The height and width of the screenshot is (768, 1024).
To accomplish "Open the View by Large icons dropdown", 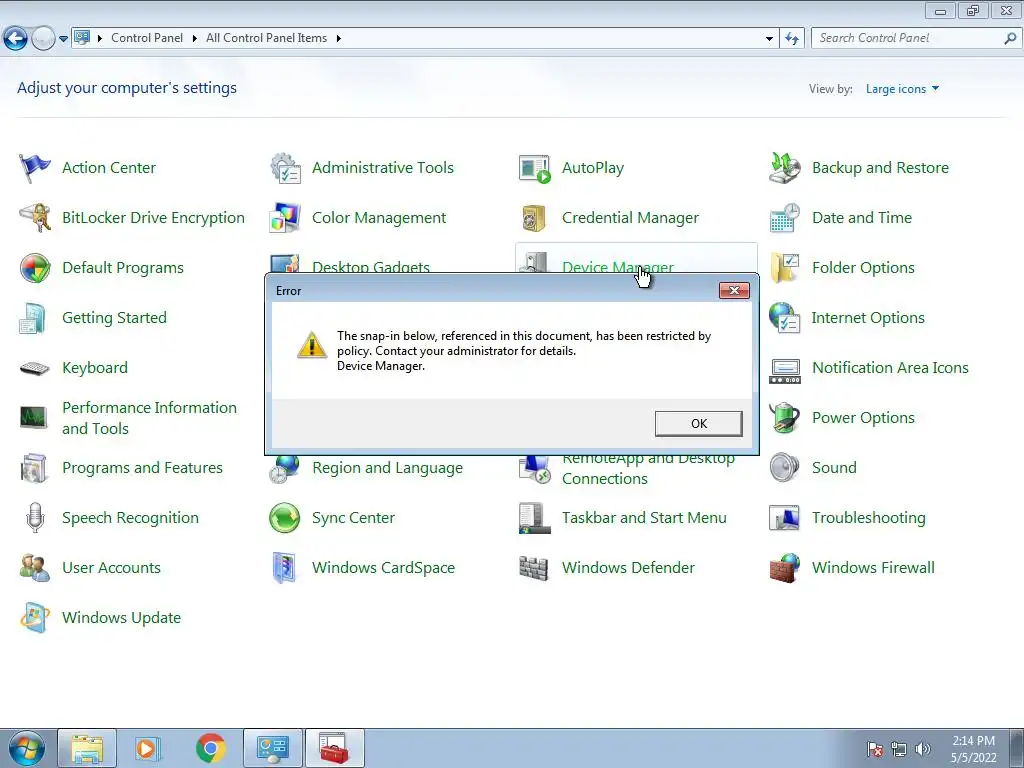I will (x=903, y=89).
